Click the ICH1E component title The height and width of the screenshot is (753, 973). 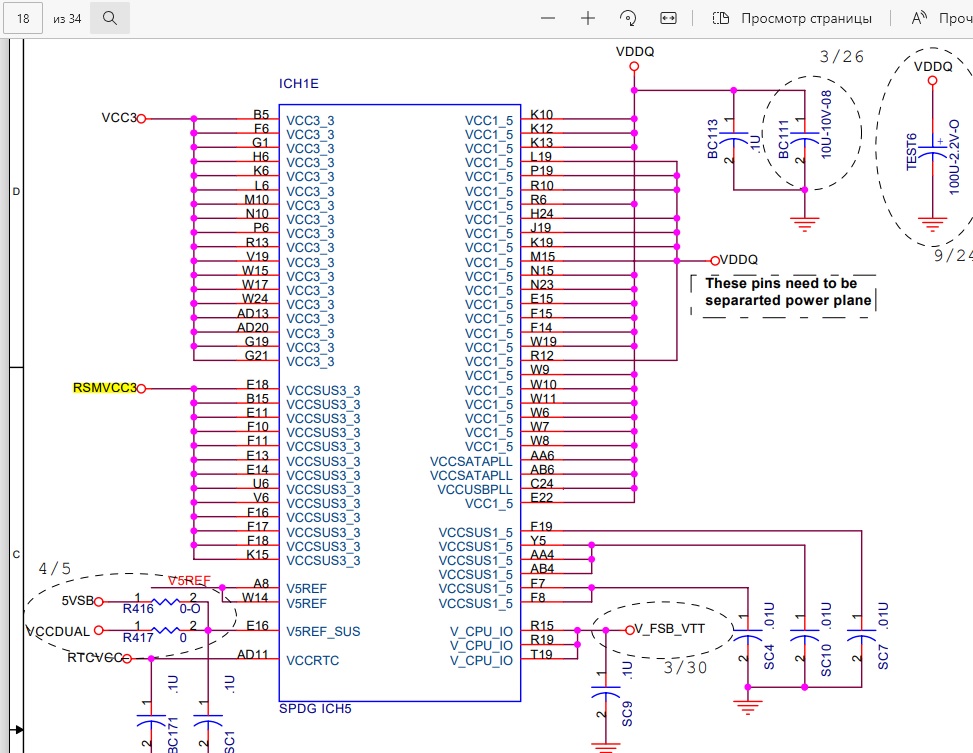coord(298,84)
